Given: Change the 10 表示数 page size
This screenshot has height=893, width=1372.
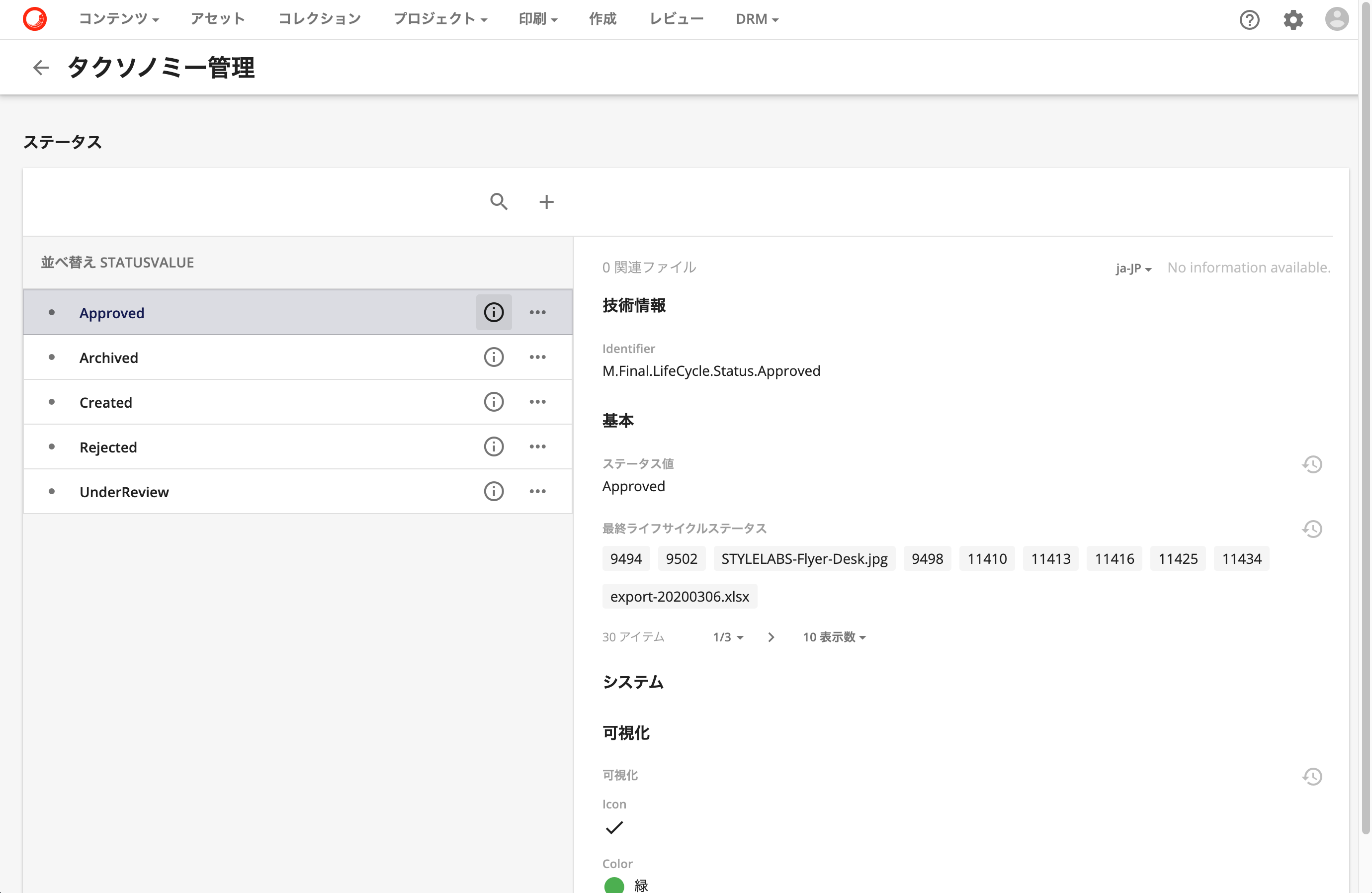Looking at the screenshot, I should tap(834, 637).
